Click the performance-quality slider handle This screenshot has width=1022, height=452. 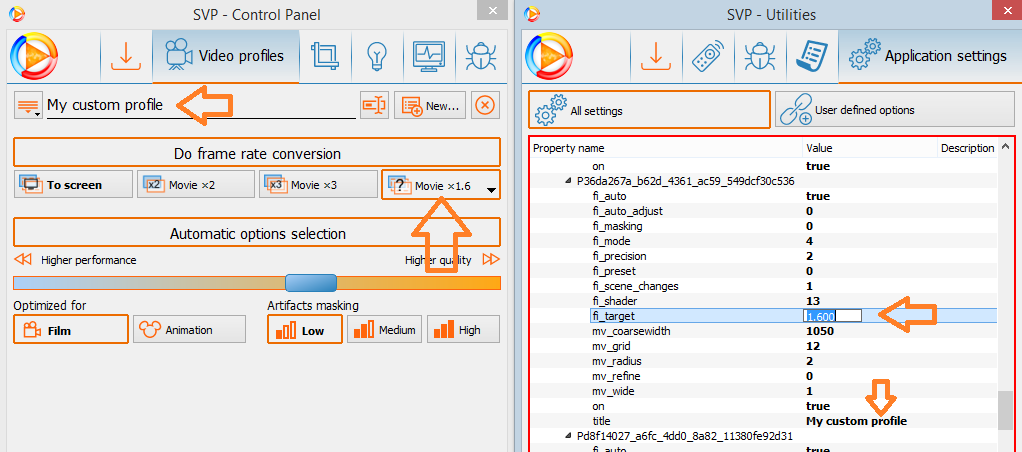[310, 283]
